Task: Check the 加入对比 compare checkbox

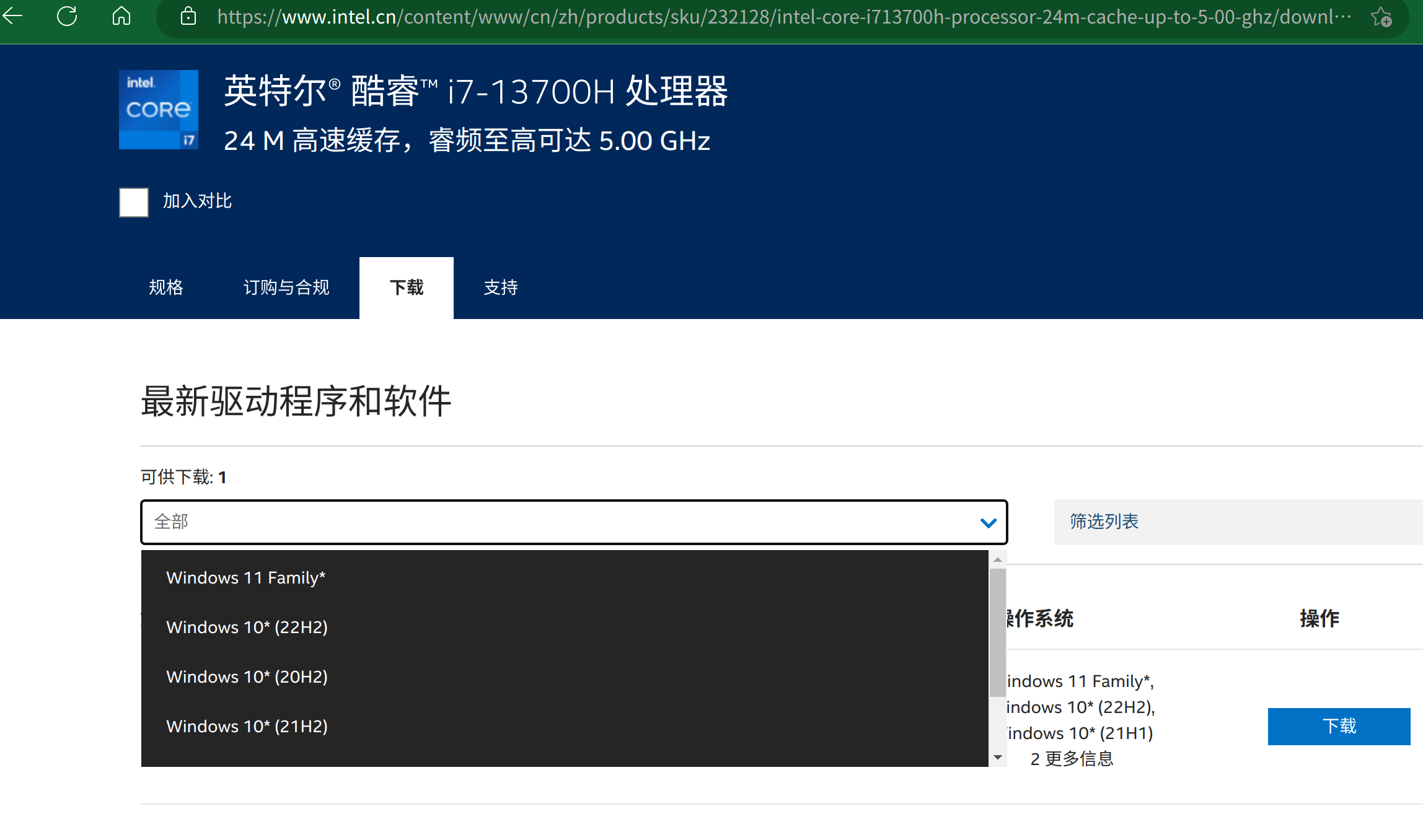Action: coord(134,203)
